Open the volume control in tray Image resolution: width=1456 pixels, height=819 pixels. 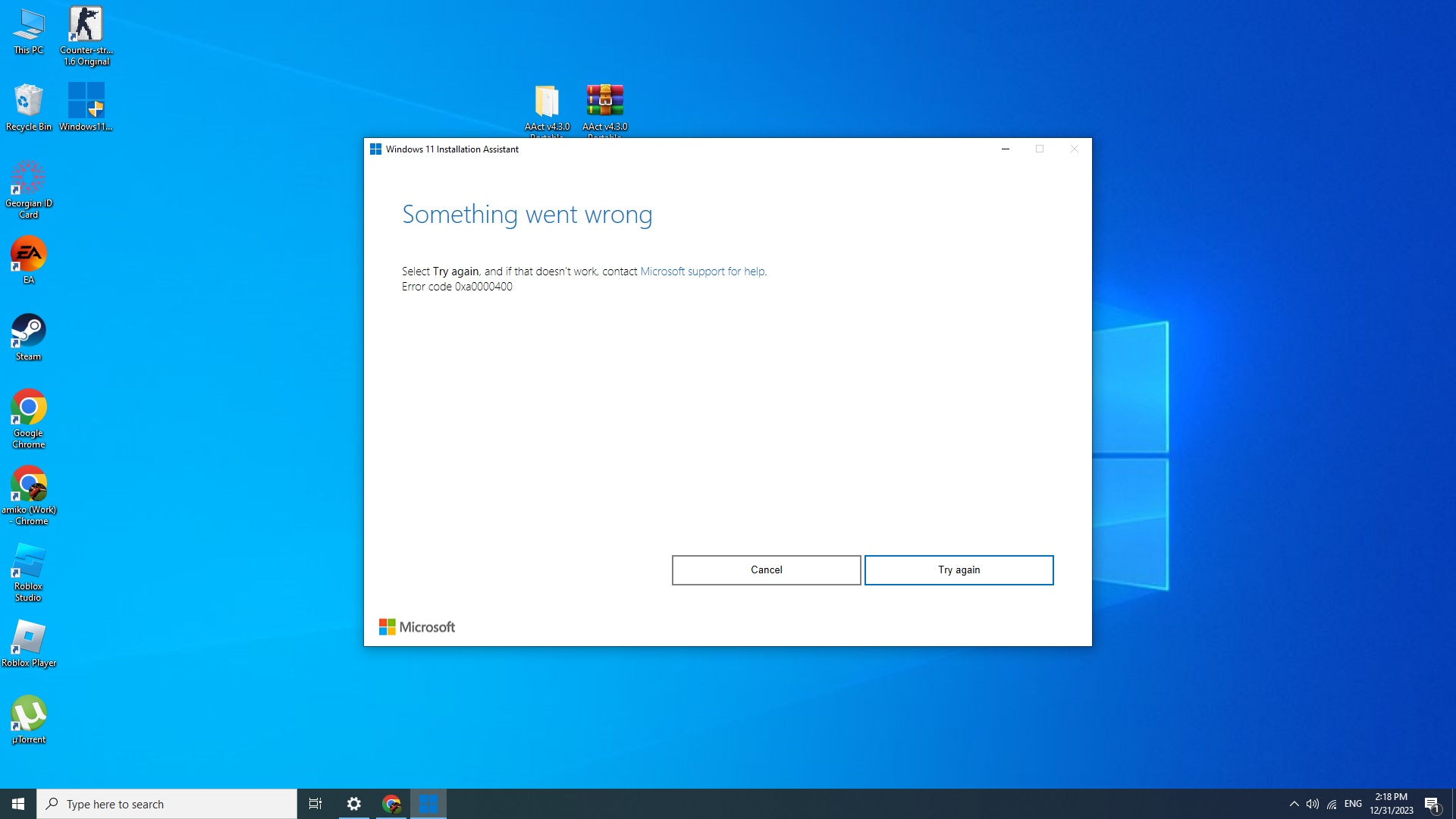pos(1313,804)
